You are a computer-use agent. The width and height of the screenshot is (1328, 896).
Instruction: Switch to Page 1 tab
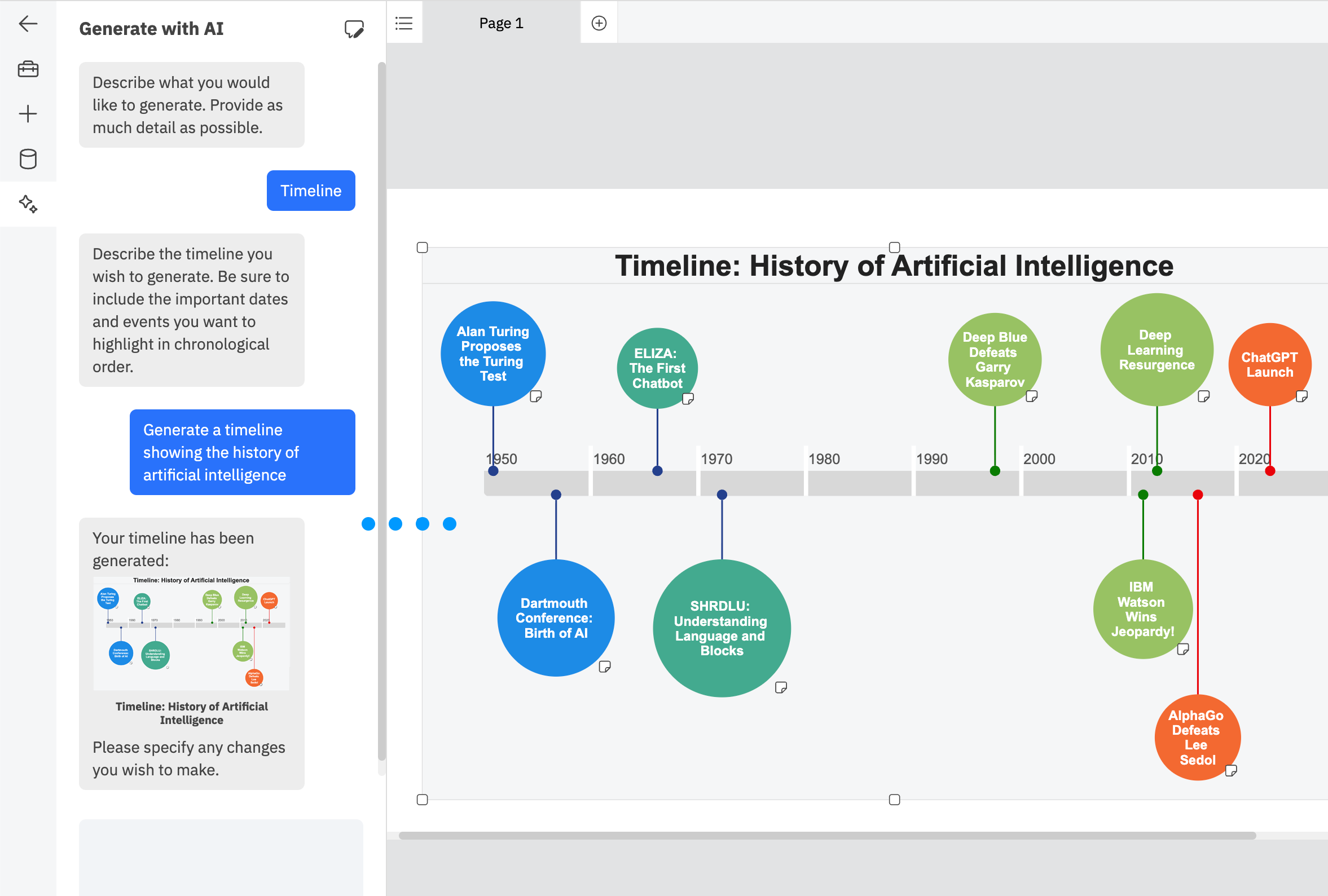click(501, 23)
